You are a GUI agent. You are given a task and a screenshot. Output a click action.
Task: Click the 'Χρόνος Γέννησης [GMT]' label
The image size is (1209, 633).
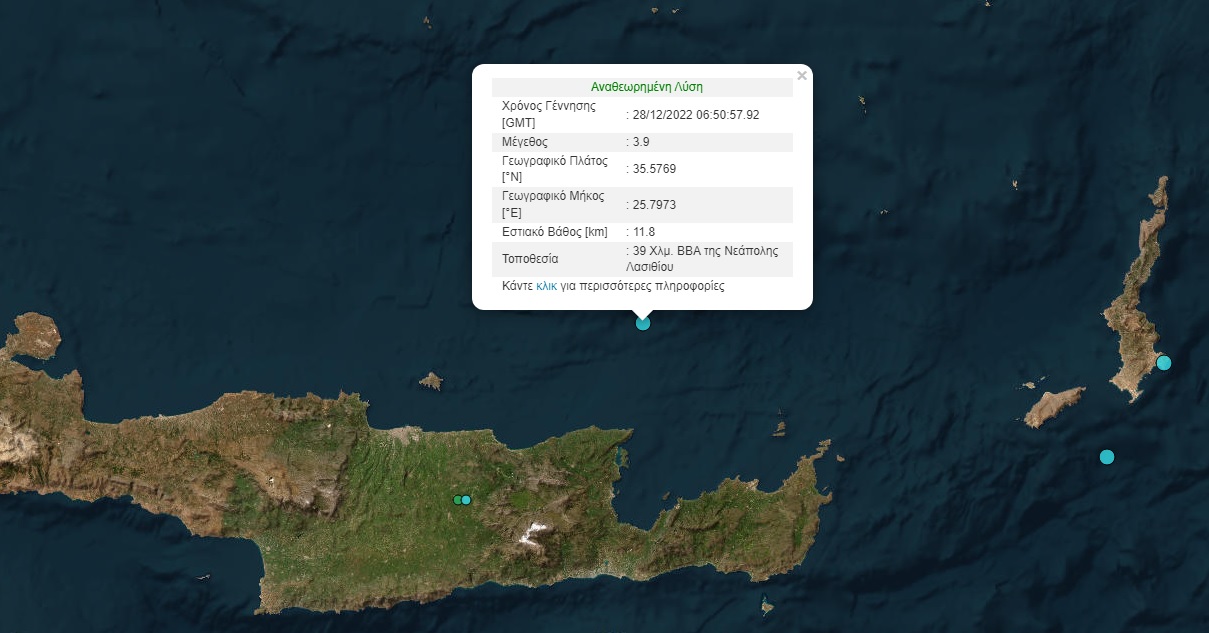click(548, 113)
